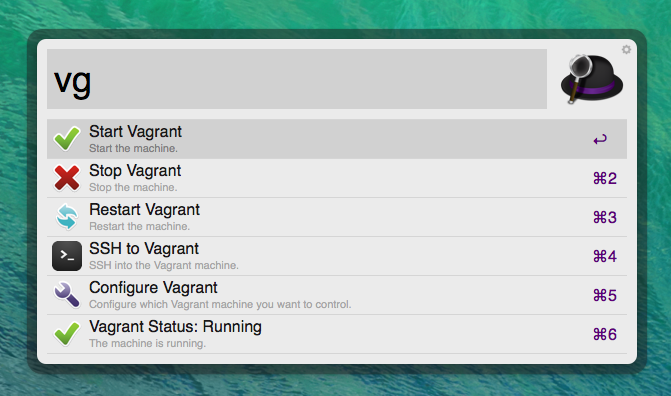Screen dimensions: 671x396
Task: Click the search field containing vg
Action: (297, 79)
